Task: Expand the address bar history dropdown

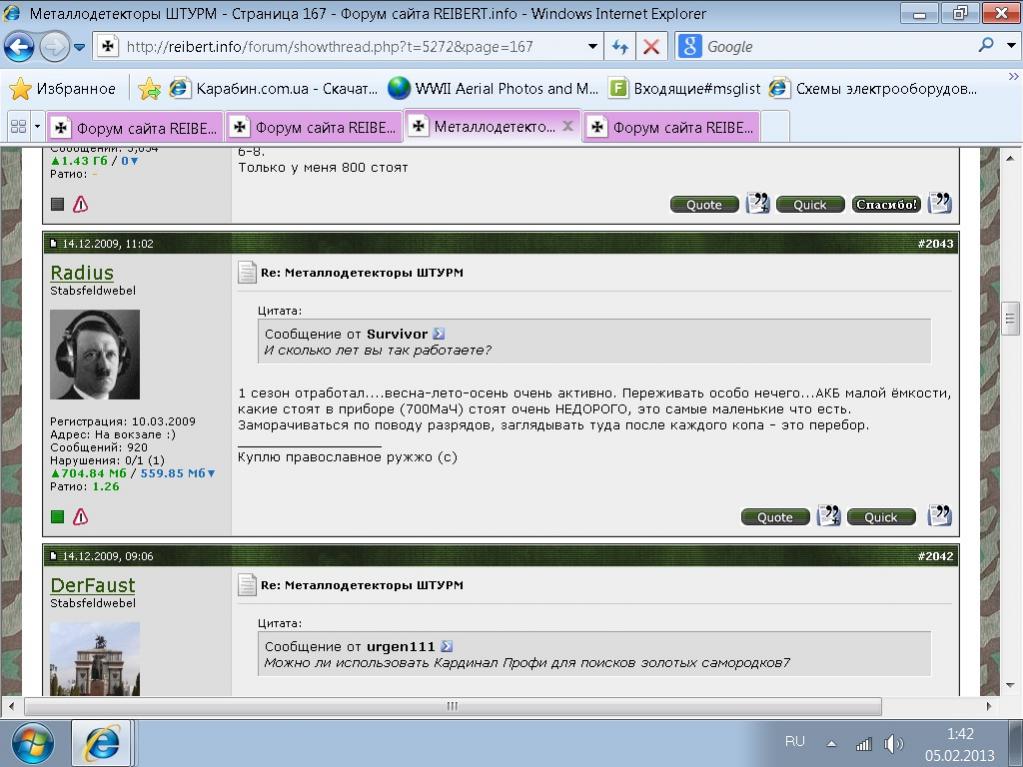Action: pyautogui.click(x=592, y=46)
